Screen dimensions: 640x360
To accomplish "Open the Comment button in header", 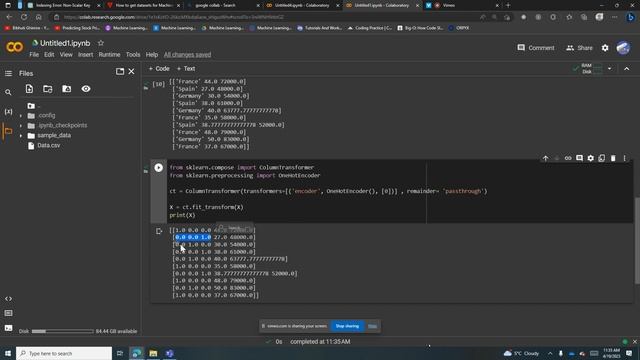I will [536, 48].
